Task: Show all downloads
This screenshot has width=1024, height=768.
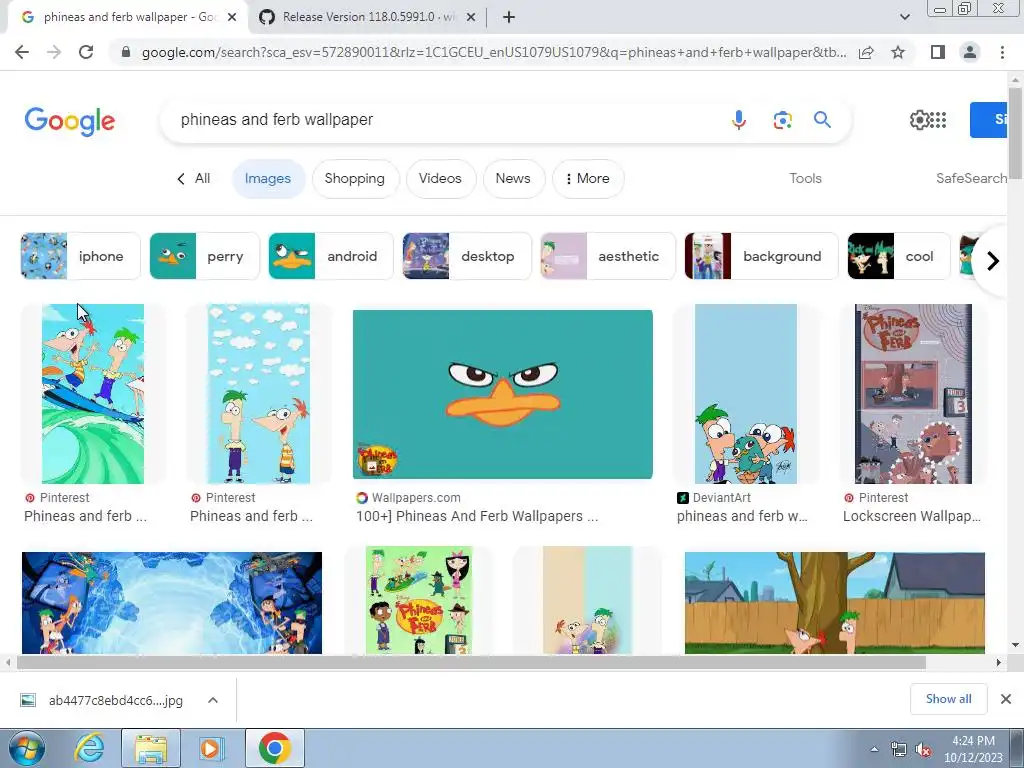Action: pyautogui.click(x=948, y=699)
